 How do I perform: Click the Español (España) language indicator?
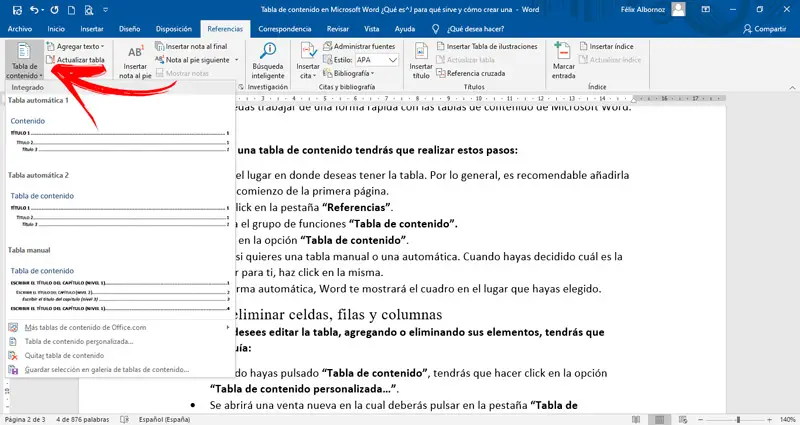(x=164, y=419)
